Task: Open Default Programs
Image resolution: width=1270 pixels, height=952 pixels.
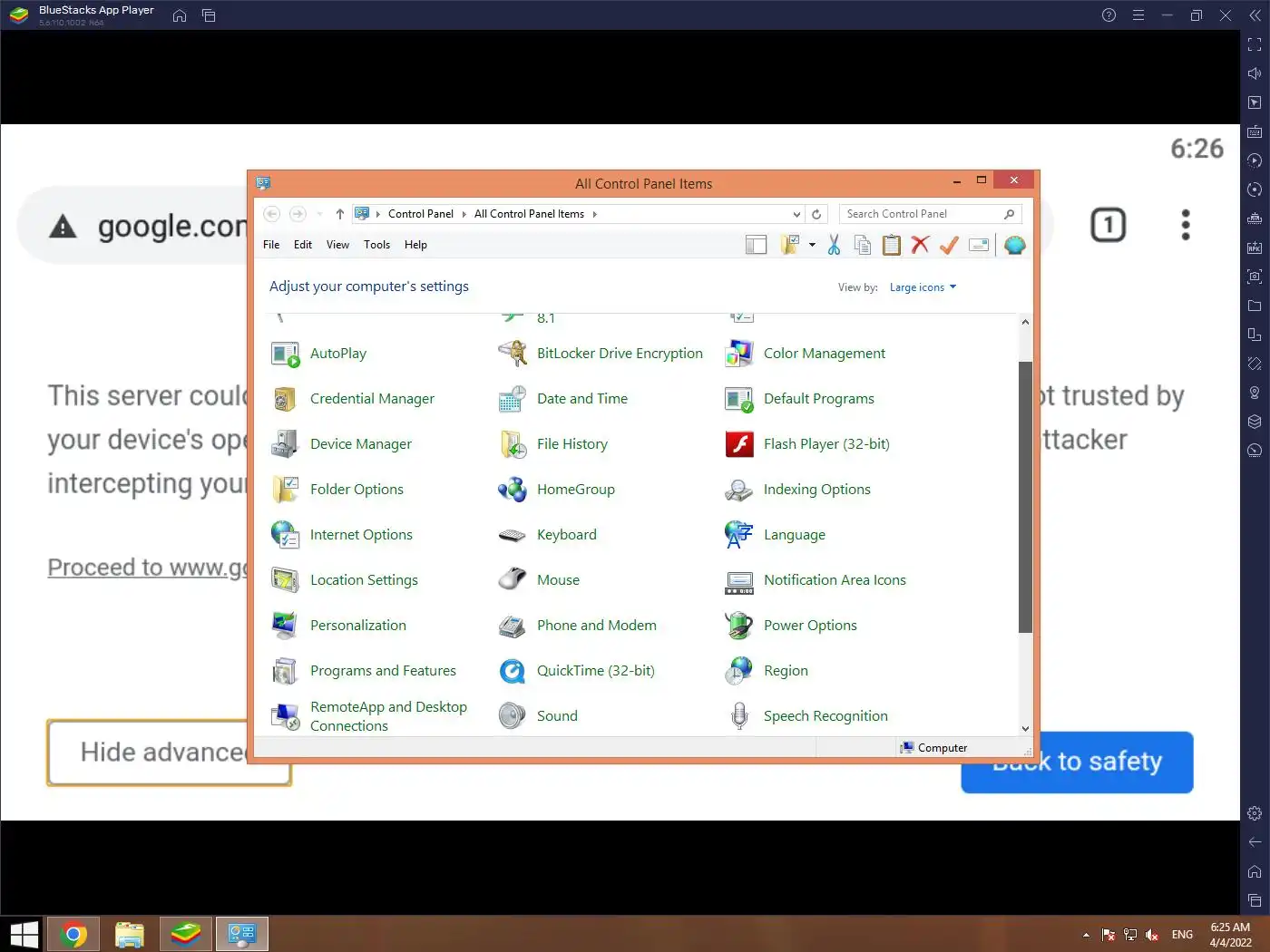Action: click(800, 399)
